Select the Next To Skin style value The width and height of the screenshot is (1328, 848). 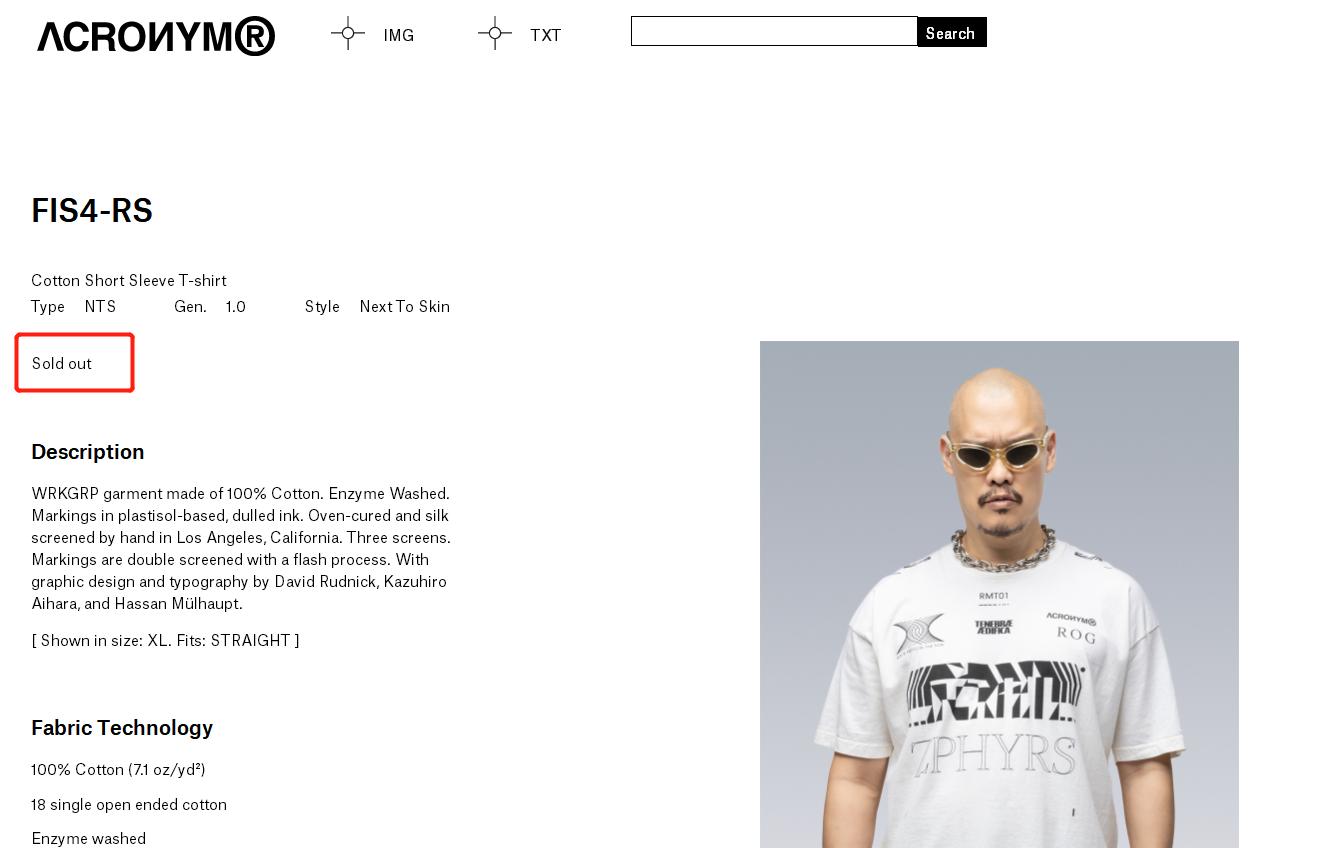(x=405, y=306)
